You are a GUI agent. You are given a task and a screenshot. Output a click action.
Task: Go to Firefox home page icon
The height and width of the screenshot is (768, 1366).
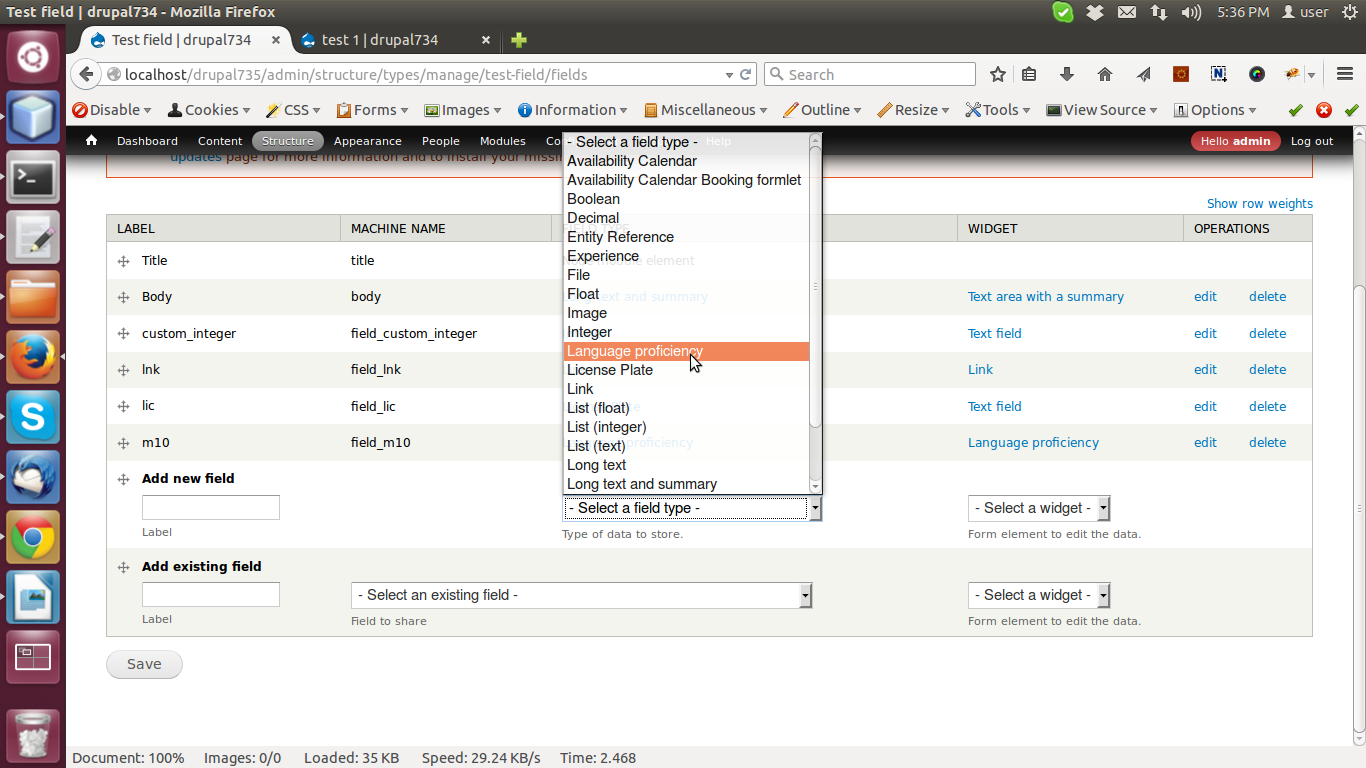tap(1105, 74)
